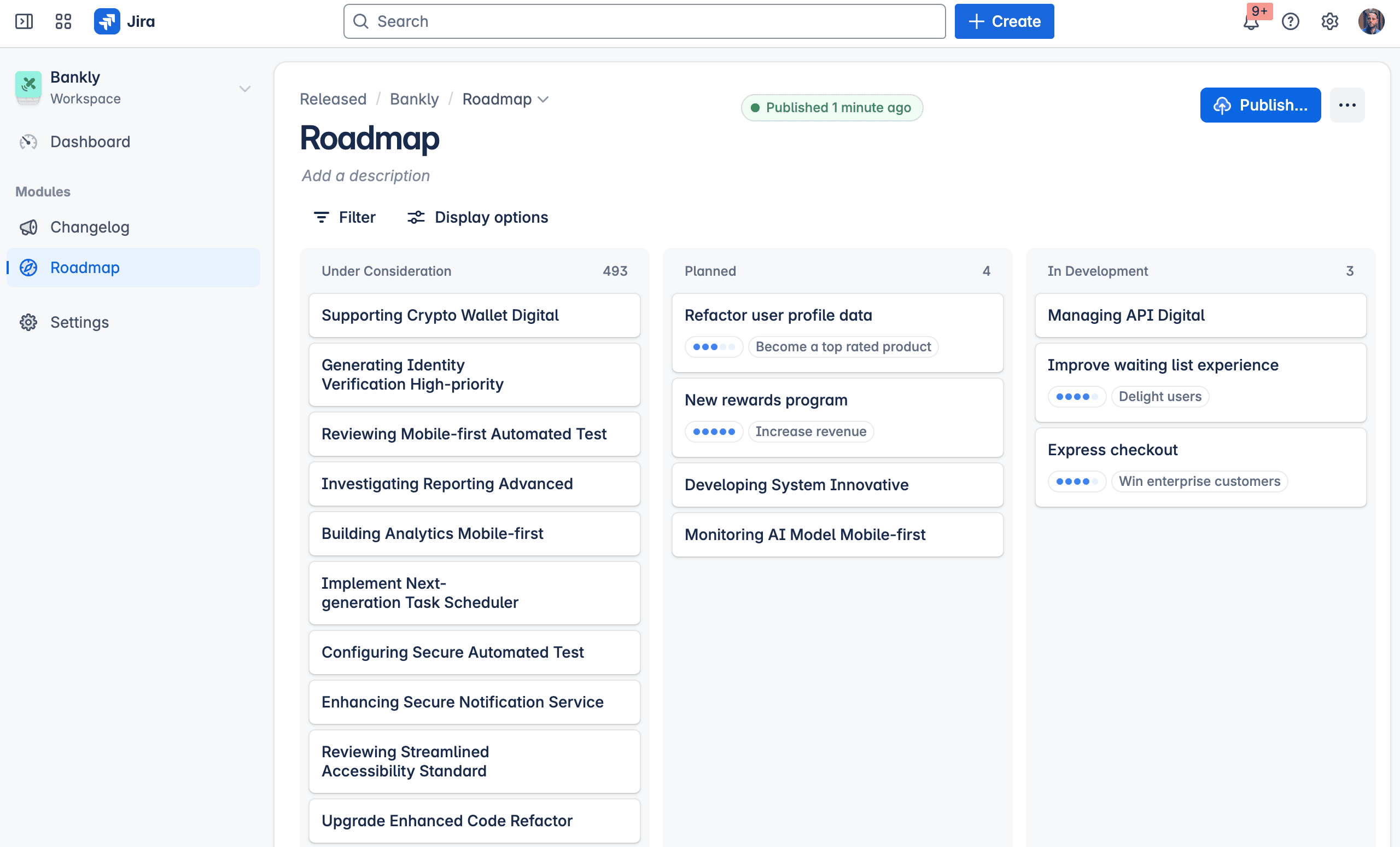1400x847 pixels.
Task: Open Display options menu
Action: [x=478, y=218]
